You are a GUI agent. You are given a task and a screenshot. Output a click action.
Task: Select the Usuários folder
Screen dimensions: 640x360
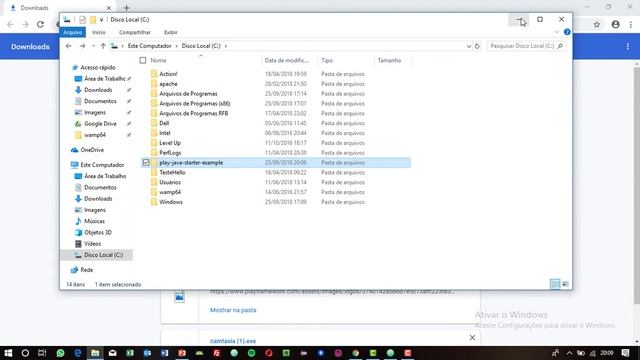170,182
